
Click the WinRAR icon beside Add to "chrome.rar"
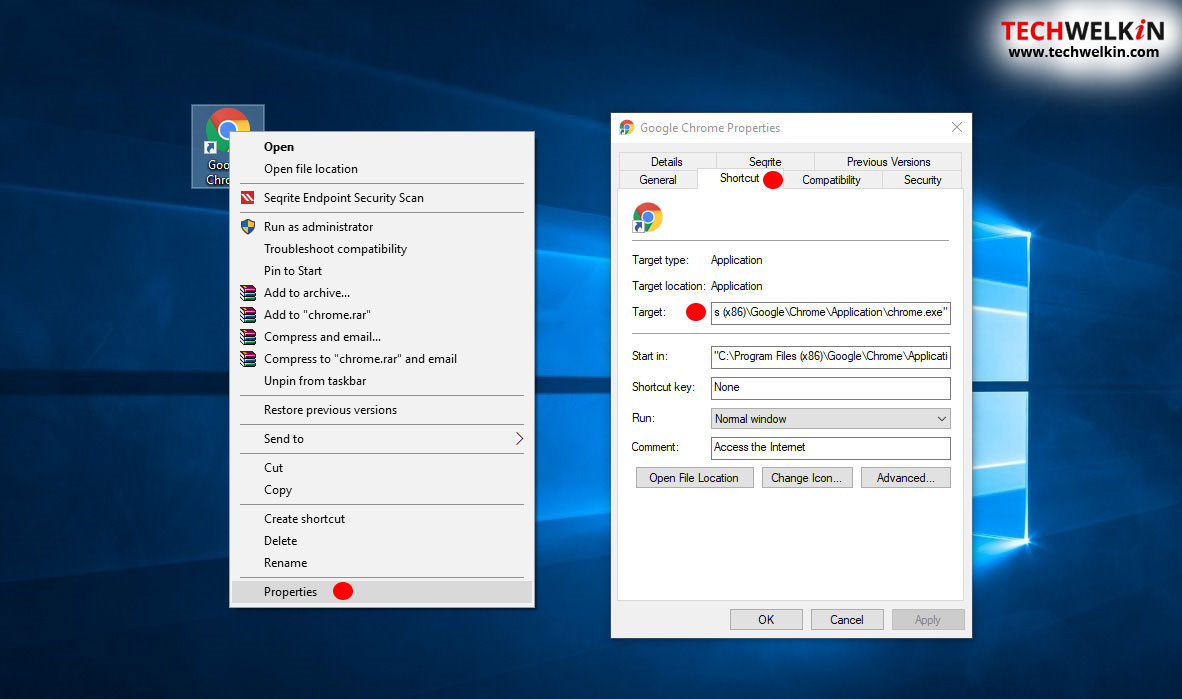pyautogui.click(x=247, y=314)
